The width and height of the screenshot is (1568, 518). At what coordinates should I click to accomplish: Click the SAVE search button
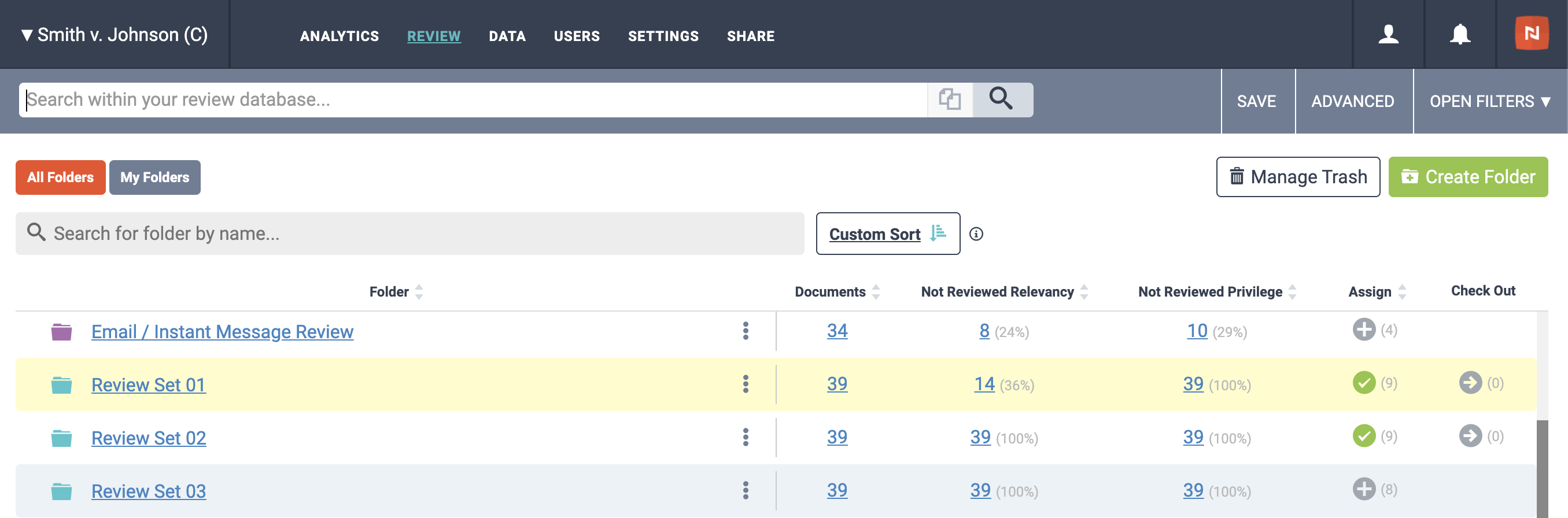(x=1256, y=101)
